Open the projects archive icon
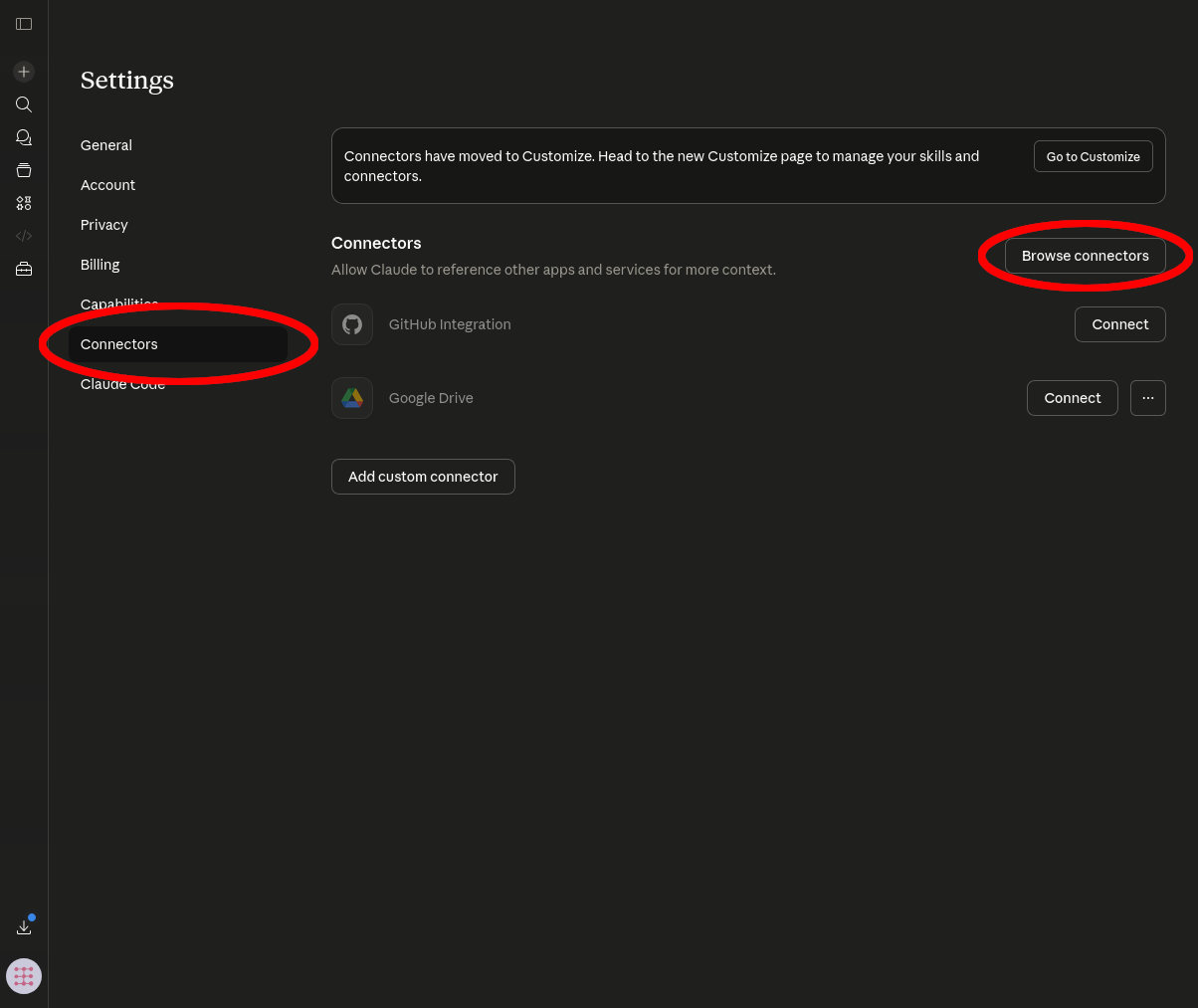The width and height of the screenshot is (1198, 1008). click(23, 170)
